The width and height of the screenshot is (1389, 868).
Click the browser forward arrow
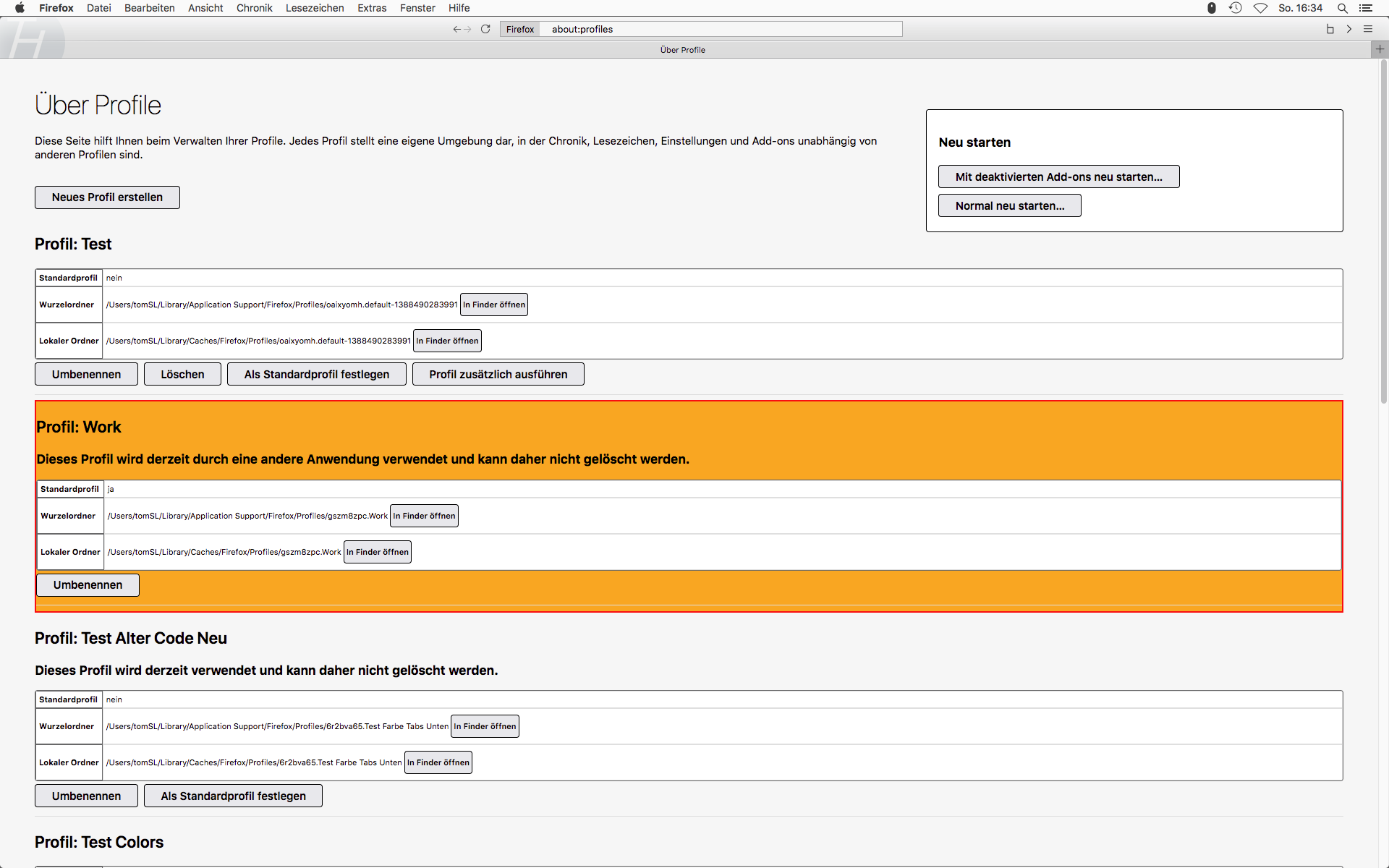[x=468, y=29]
